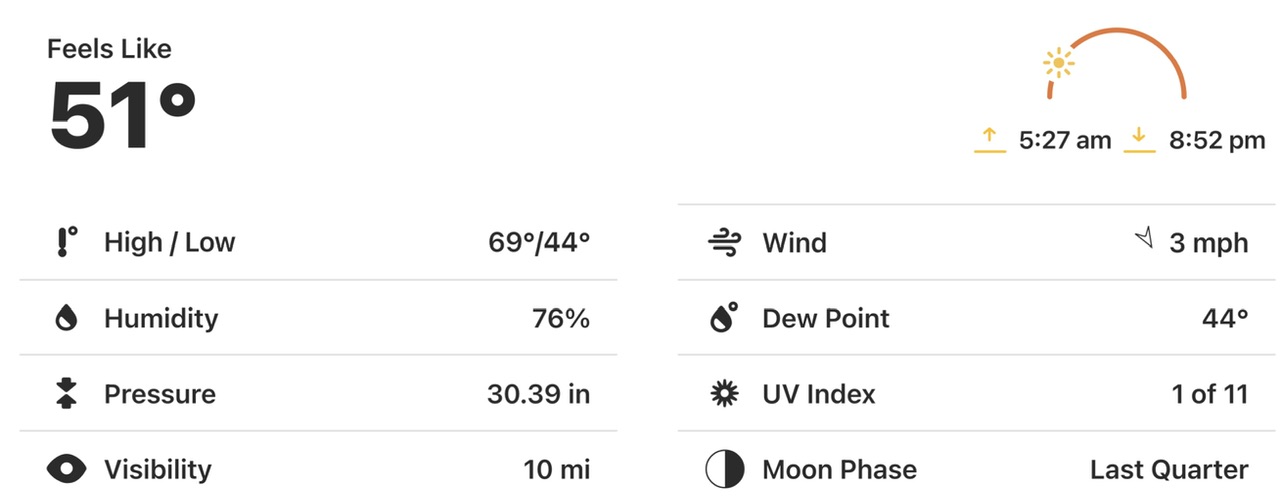
Task: Select the 8:52 pm sunset time
Action: click(1216, 141)
